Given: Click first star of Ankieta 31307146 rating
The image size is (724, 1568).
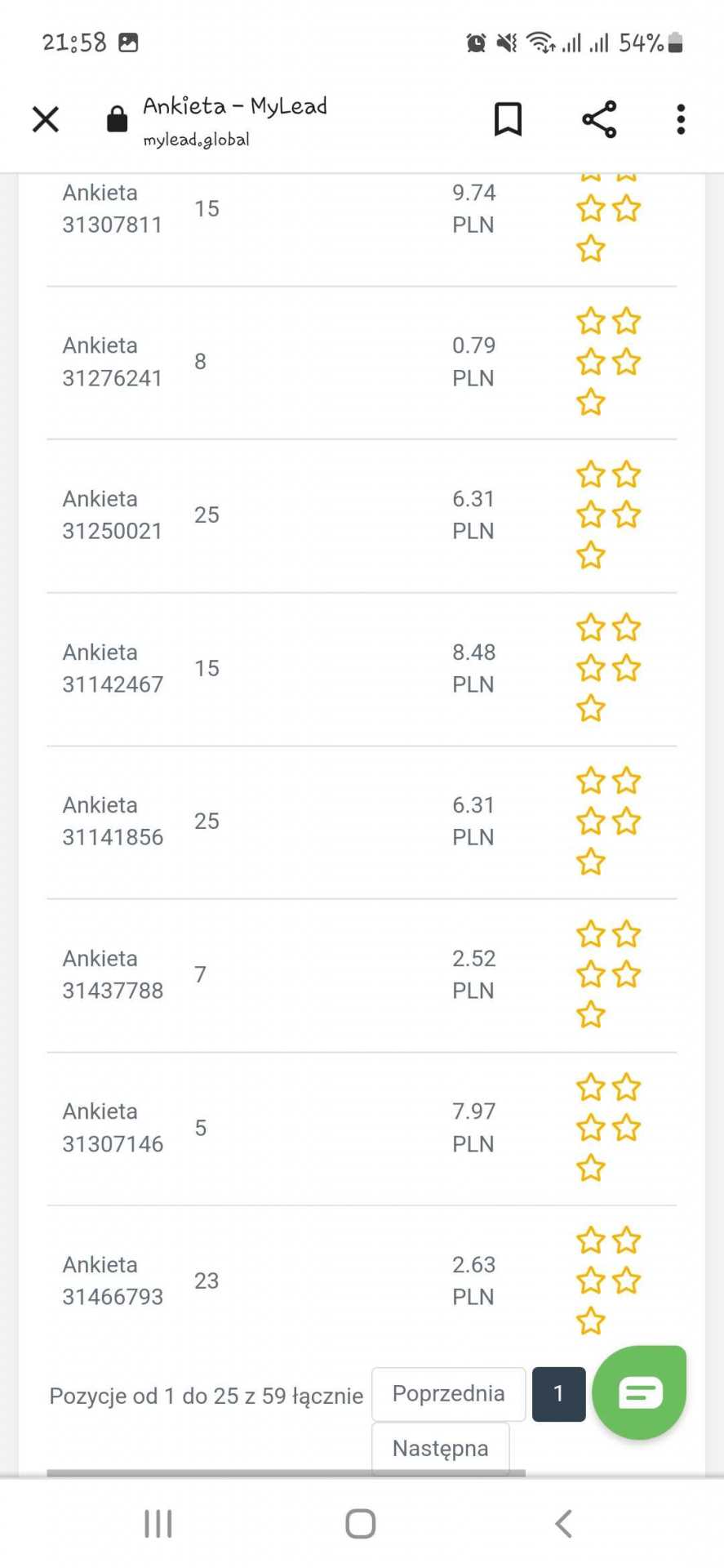Looking at the screenshot, I should (590, 1088).
